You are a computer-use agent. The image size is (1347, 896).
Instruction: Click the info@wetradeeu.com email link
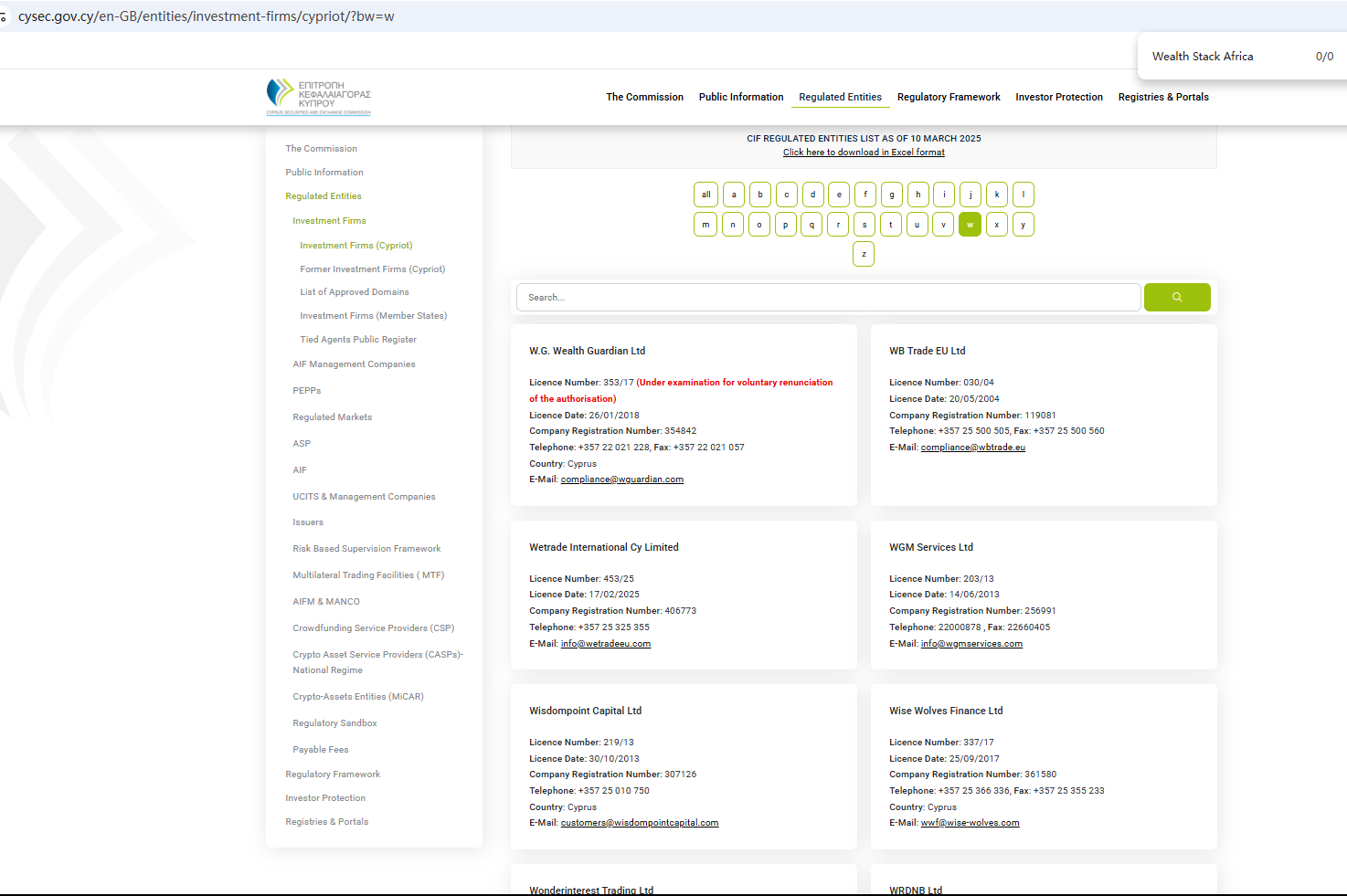tap(605, 644)
